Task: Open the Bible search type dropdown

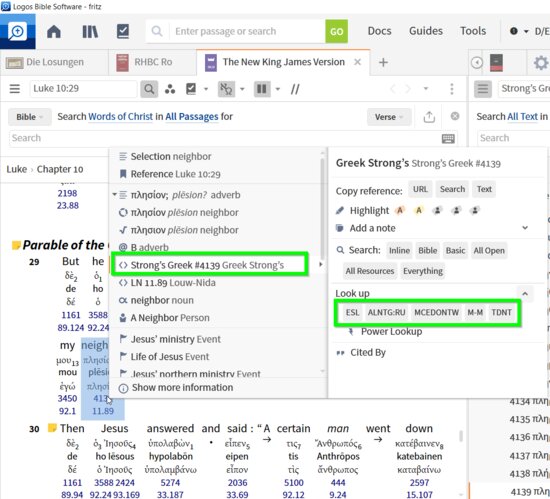Action: (29, 117)
